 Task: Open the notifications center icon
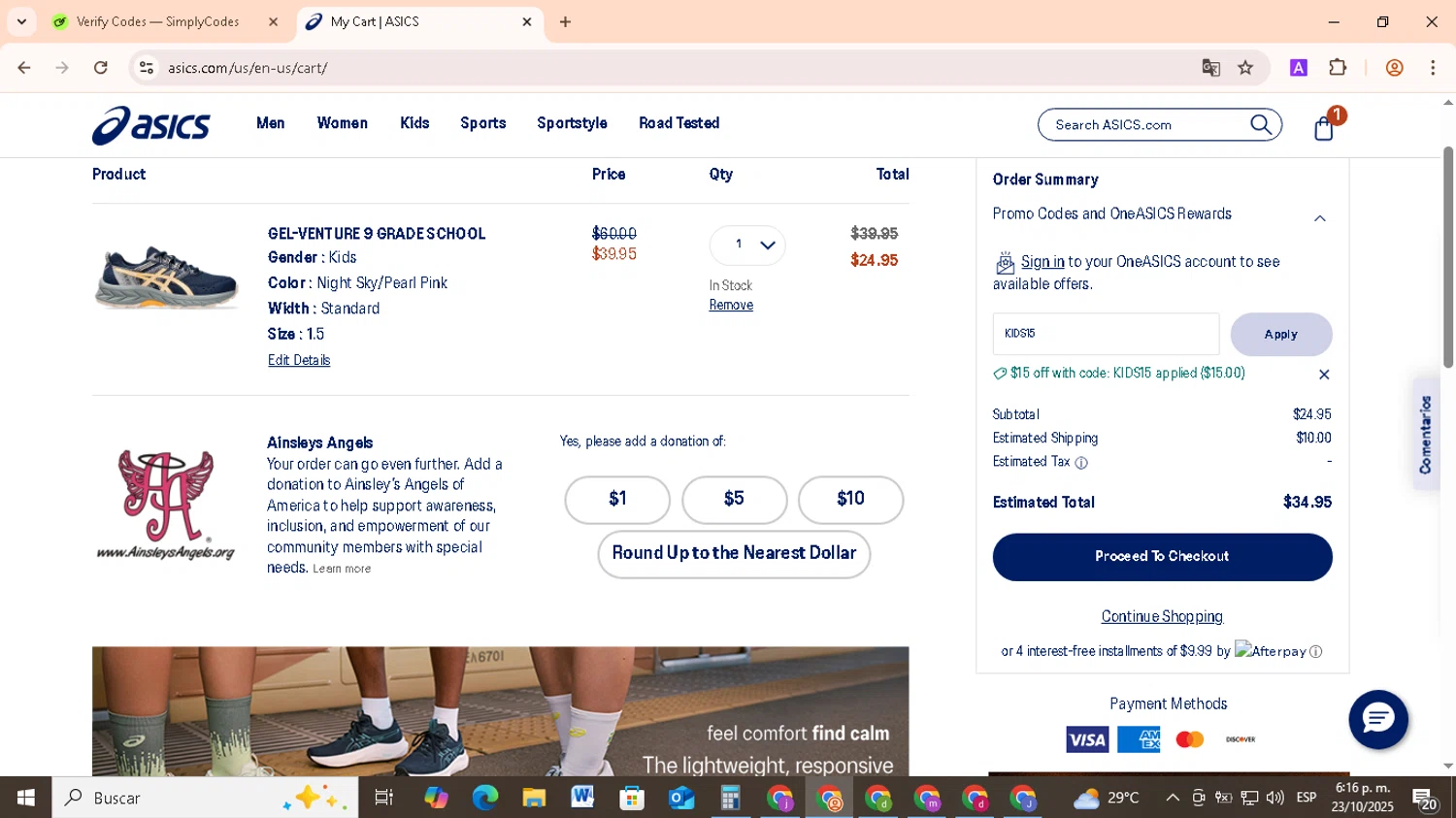[1425, 799]
